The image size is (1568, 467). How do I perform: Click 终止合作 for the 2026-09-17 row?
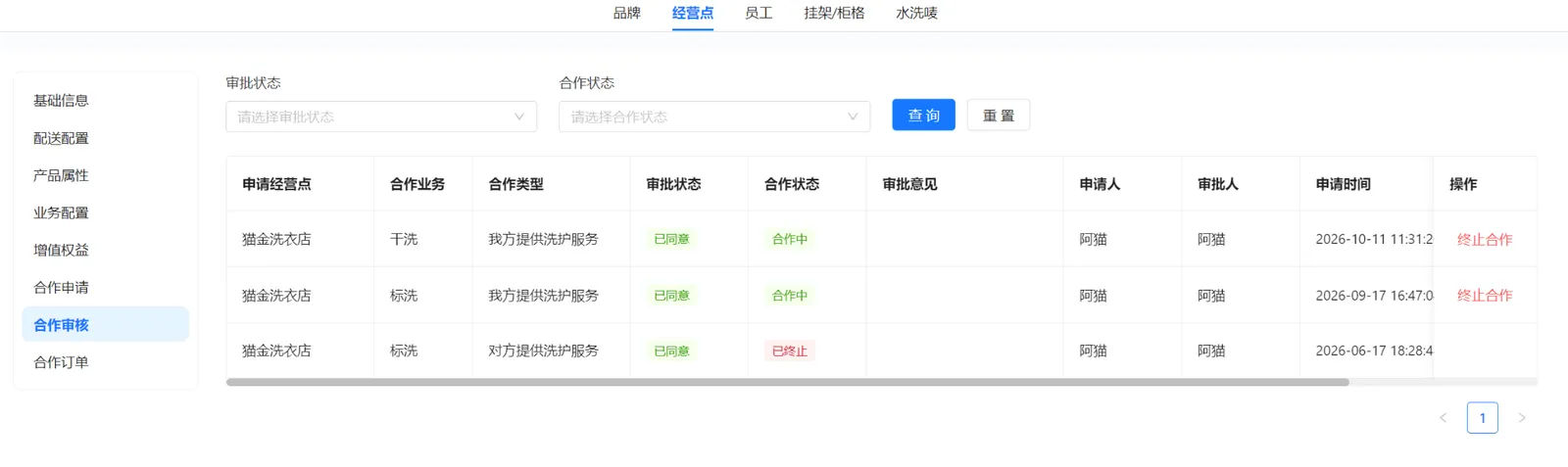pos(1485,295)
